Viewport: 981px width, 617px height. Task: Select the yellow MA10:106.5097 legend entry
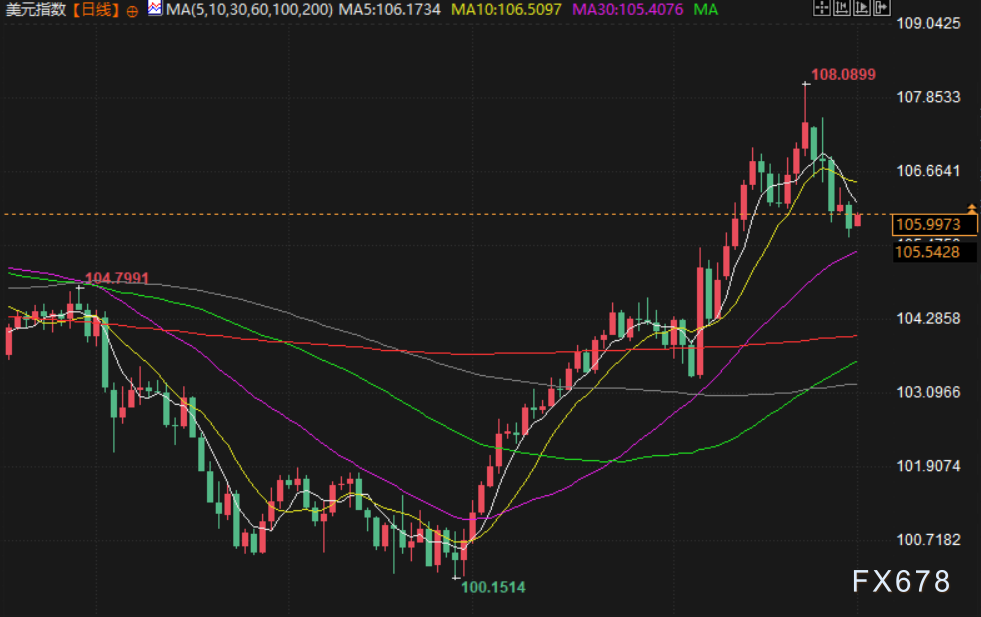pyautogui.click(x=507, y=10)
